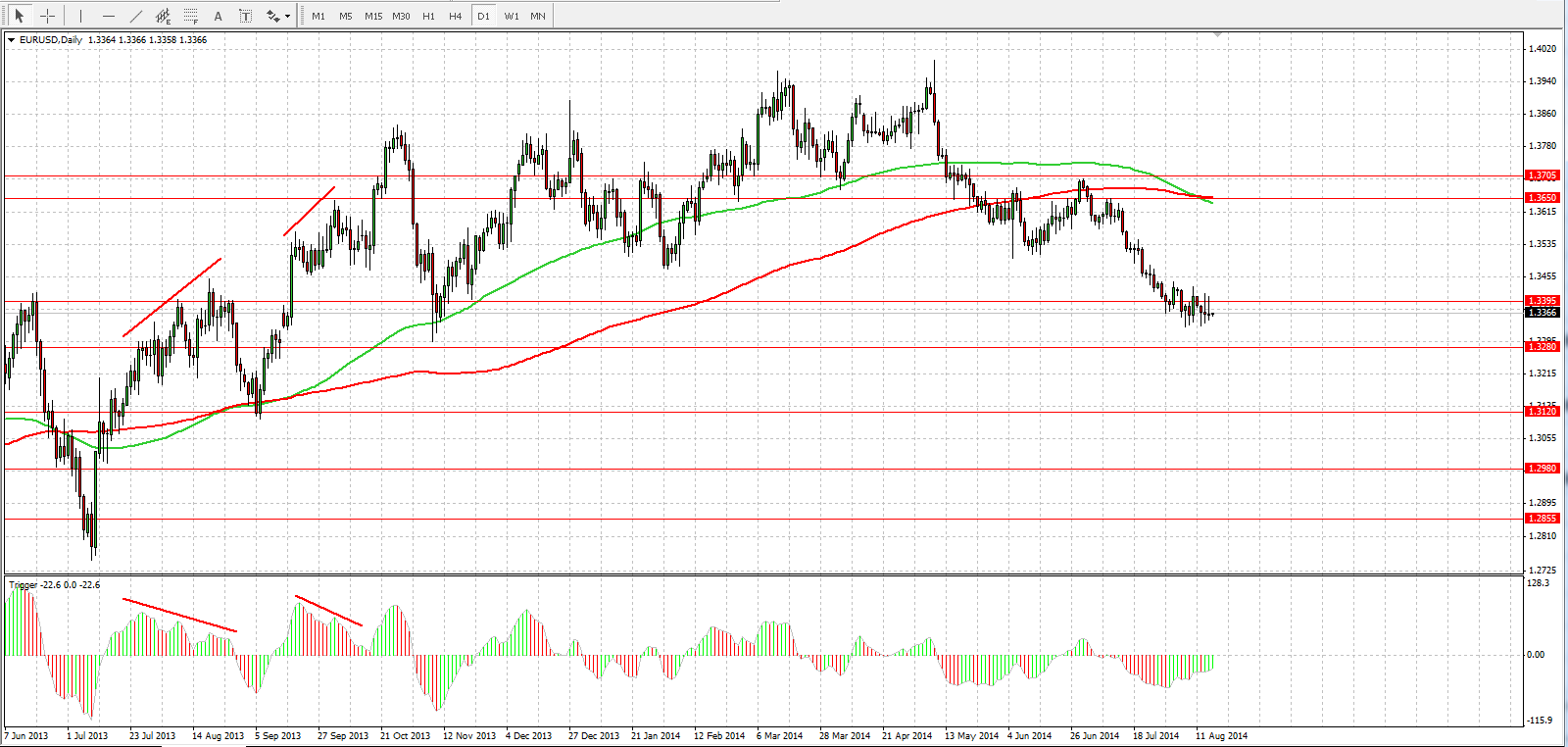Image resolution: width=1568 pixels, height=747 pixels.
Task: Choose the text annotation tool
Action: pyautogui.click(x=218, y=16)
